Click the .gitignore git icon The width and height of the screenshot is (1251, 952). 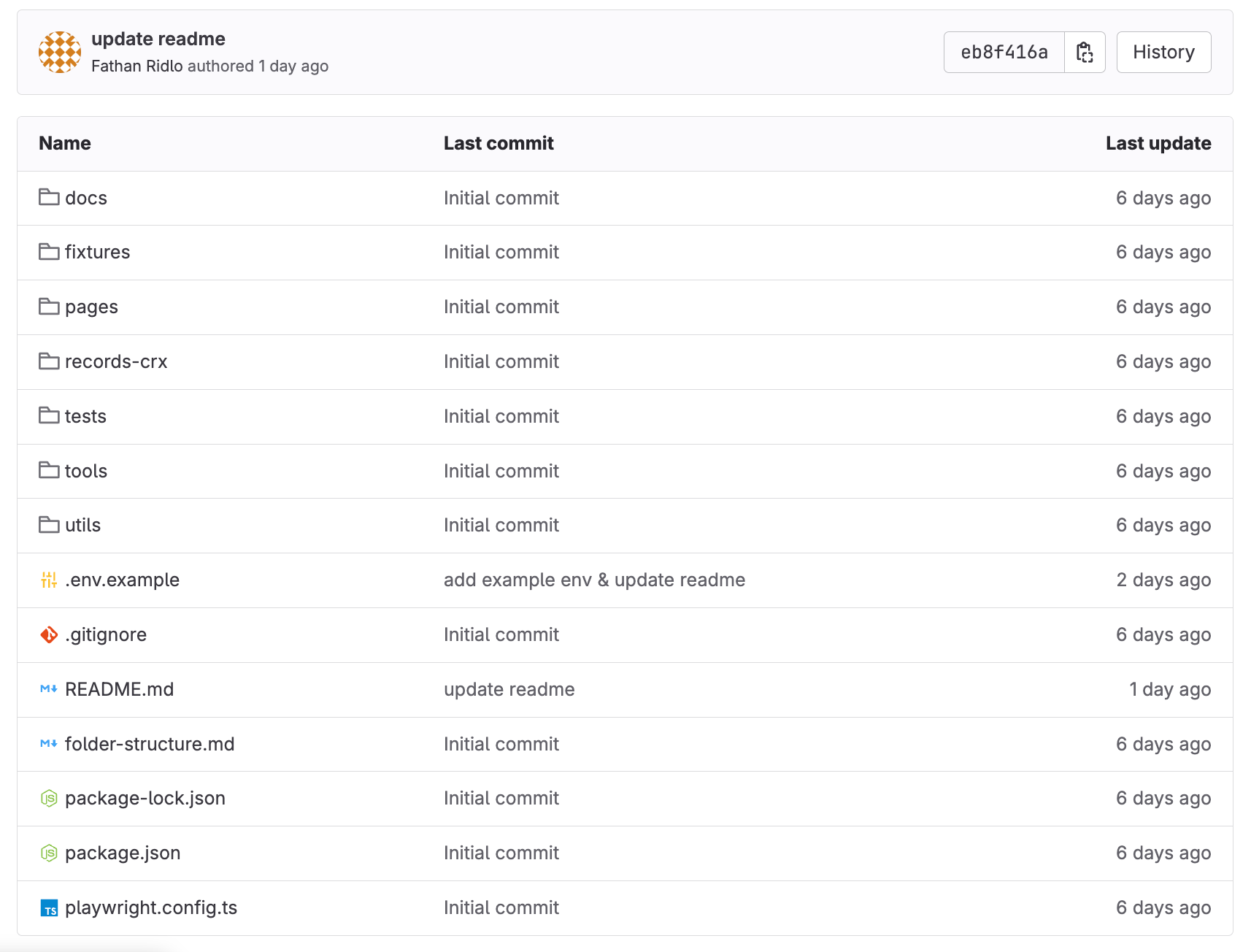pos(49,634)
